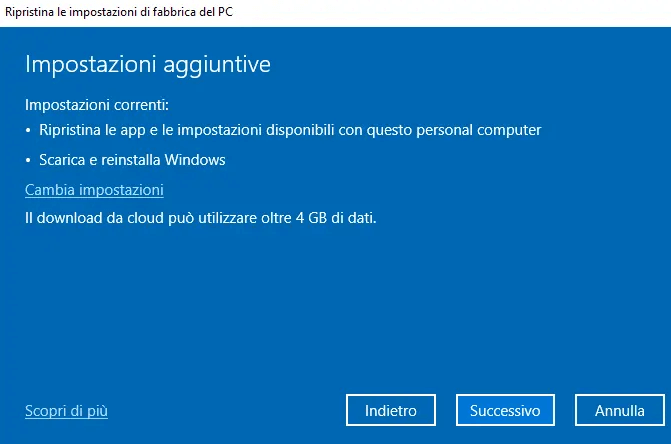
Task: Click the Ripristina le app bullet text
Action: (290, 130)
